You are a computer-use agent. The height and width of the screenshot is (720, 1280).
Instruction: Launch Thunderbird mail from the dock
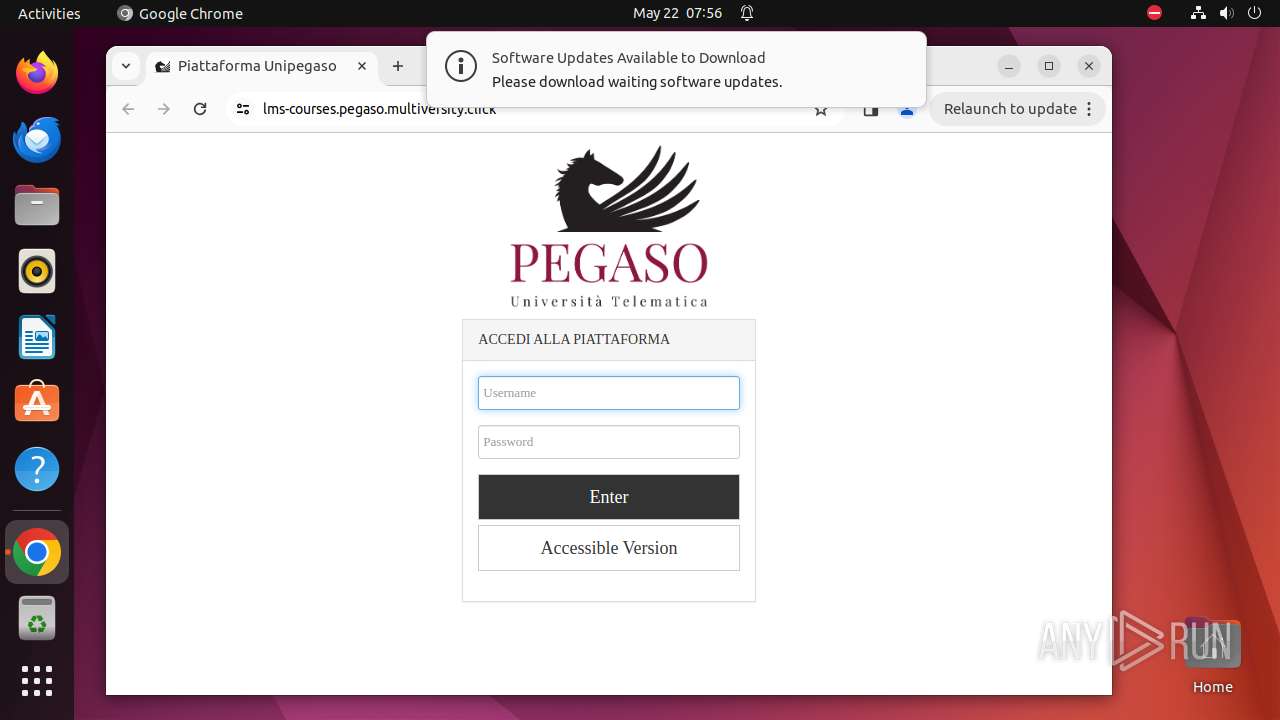(x=37, y=139)
